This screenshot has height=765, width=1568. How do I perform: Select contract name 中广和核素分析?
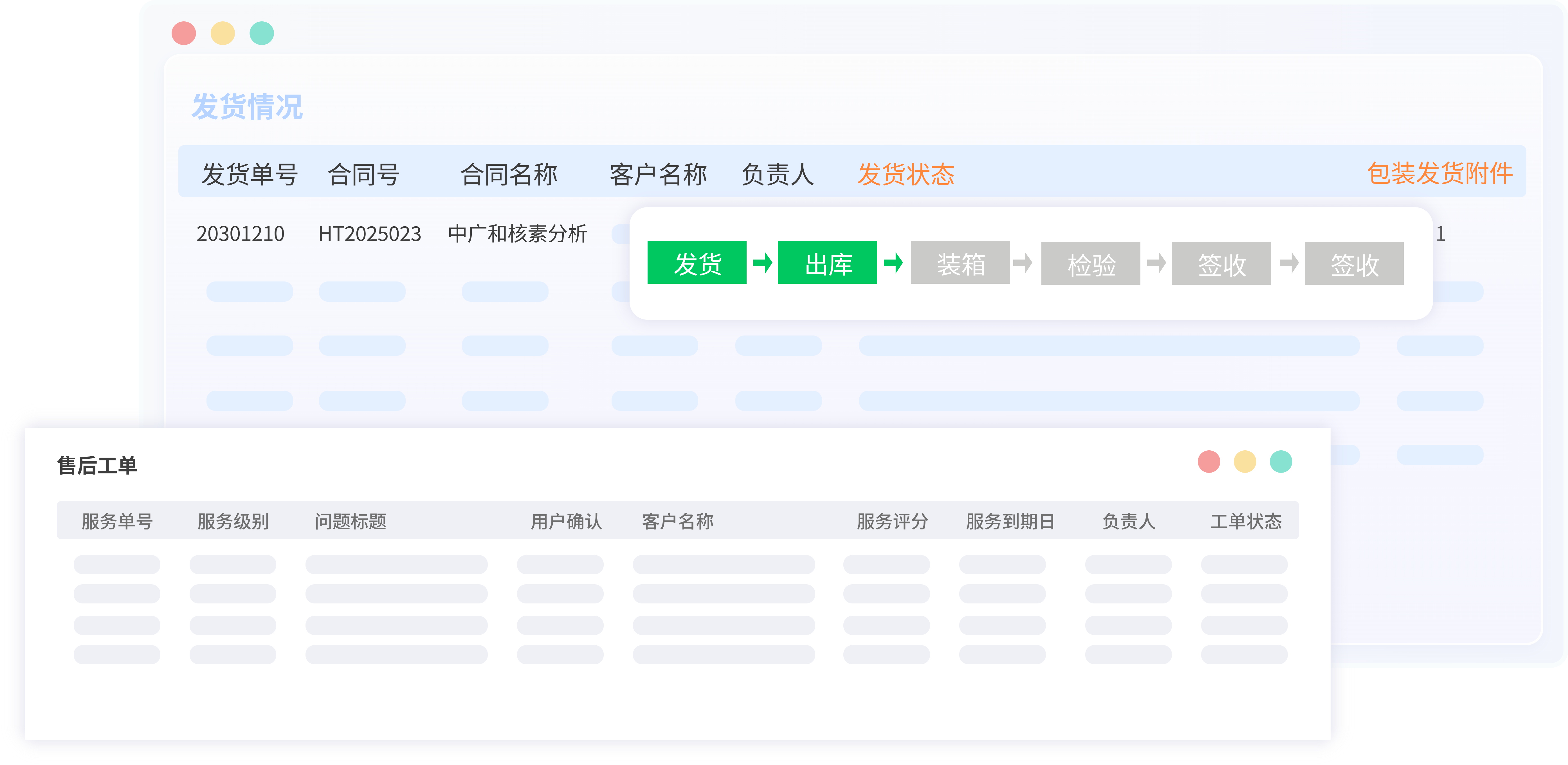517,234
